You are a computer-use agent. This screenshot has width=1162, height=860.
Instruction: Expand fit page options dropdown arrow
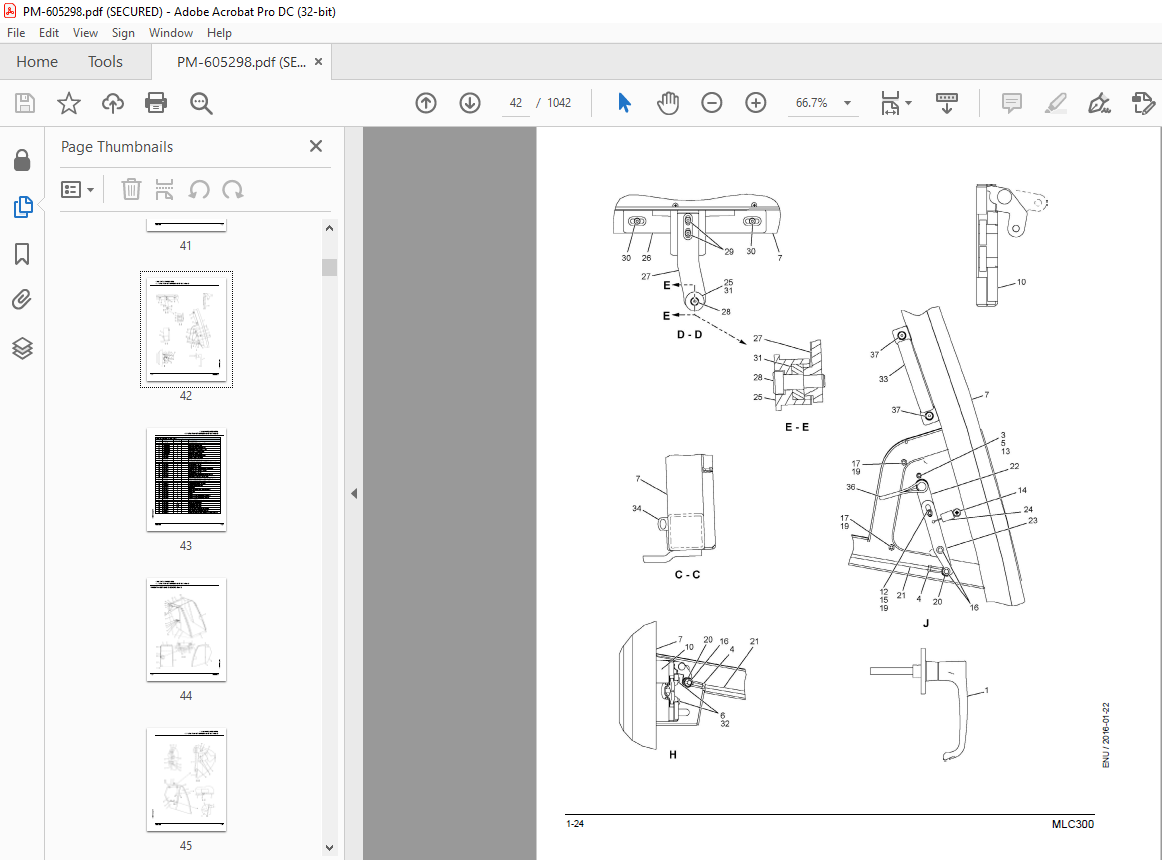click(x=909, y=103)
